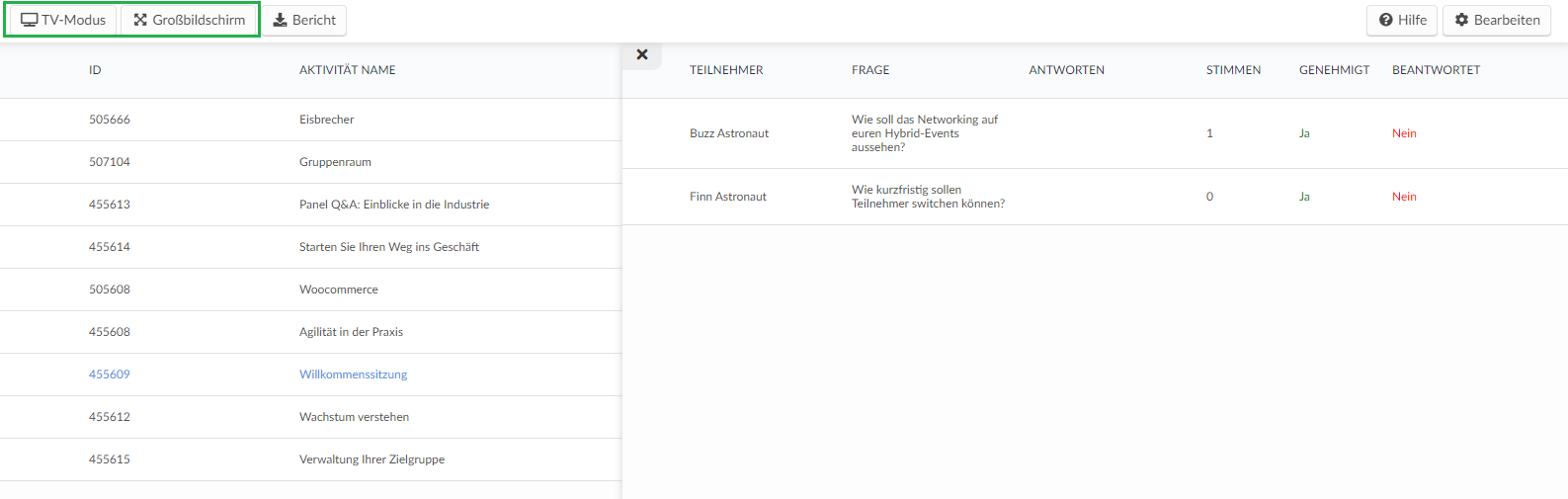Click activity ID 455609 link

(x=110, y=374)
